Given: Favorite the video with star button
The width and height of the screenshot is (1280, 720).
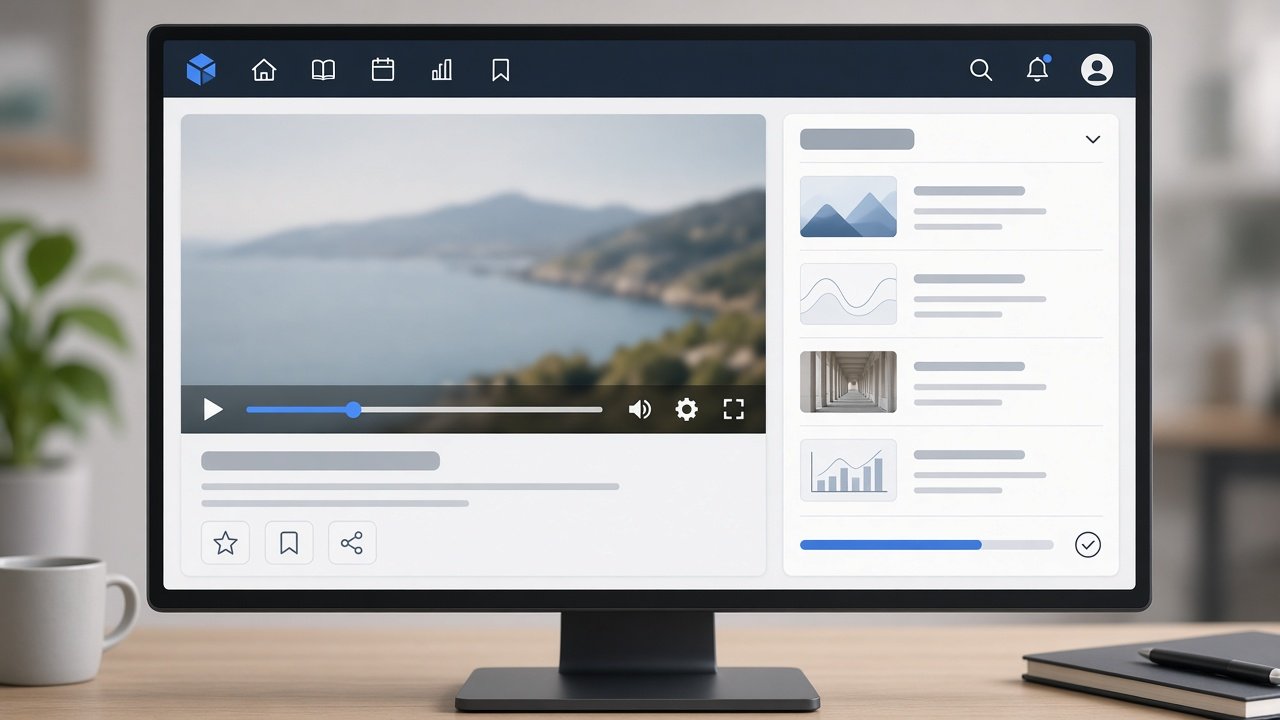Looking at the screenshot, I should 226,543.
